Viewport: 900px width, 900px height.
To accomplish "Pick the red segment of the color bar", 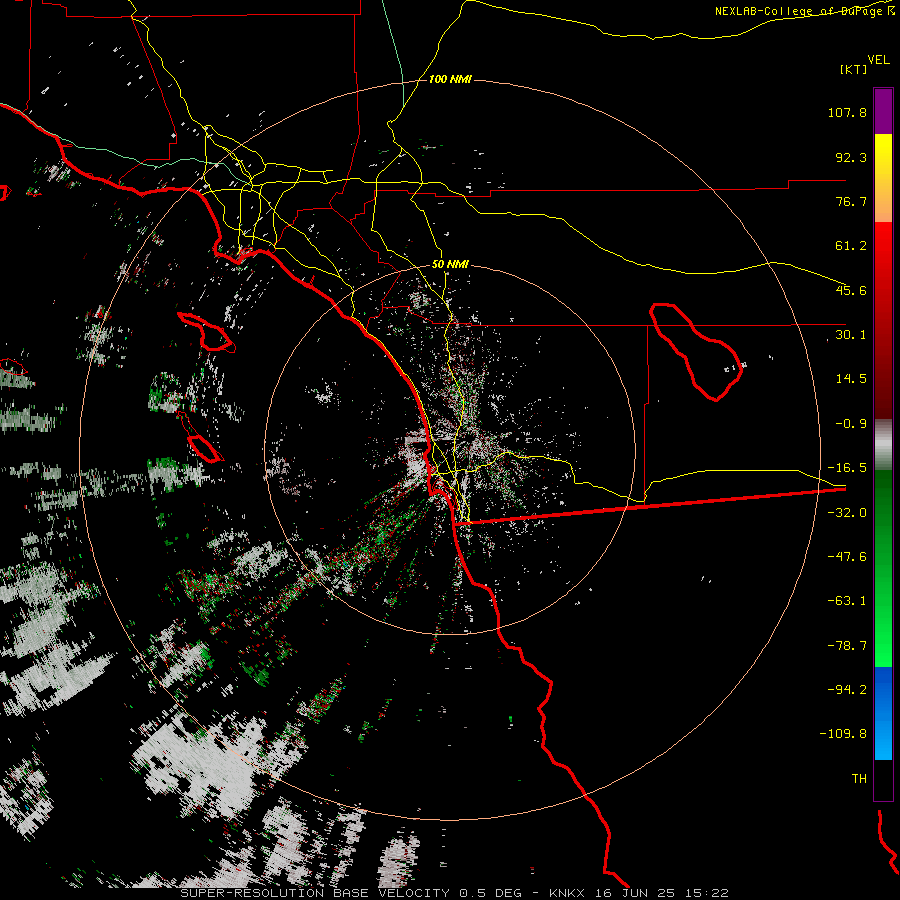I will [883, 320].
